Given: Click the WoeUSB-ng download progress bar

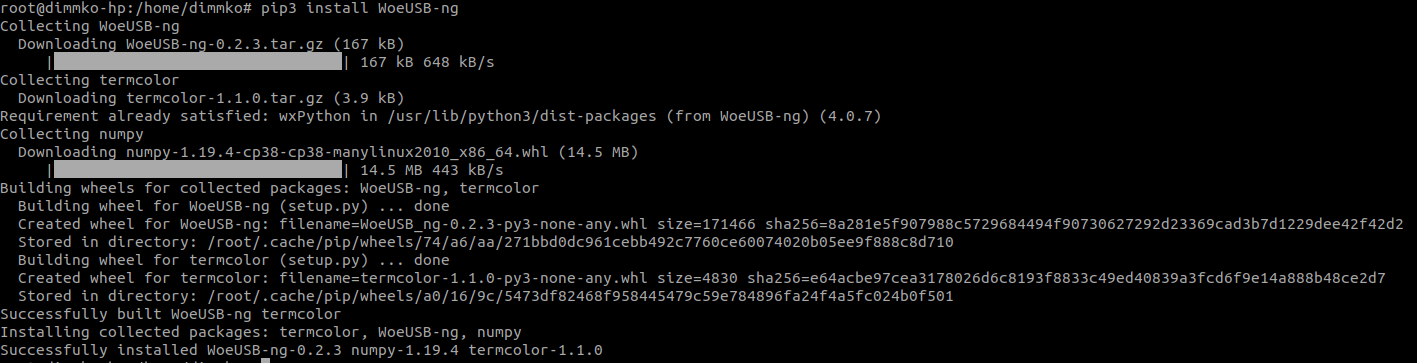Looking at the screenshot, I should (x=197, y=62).
